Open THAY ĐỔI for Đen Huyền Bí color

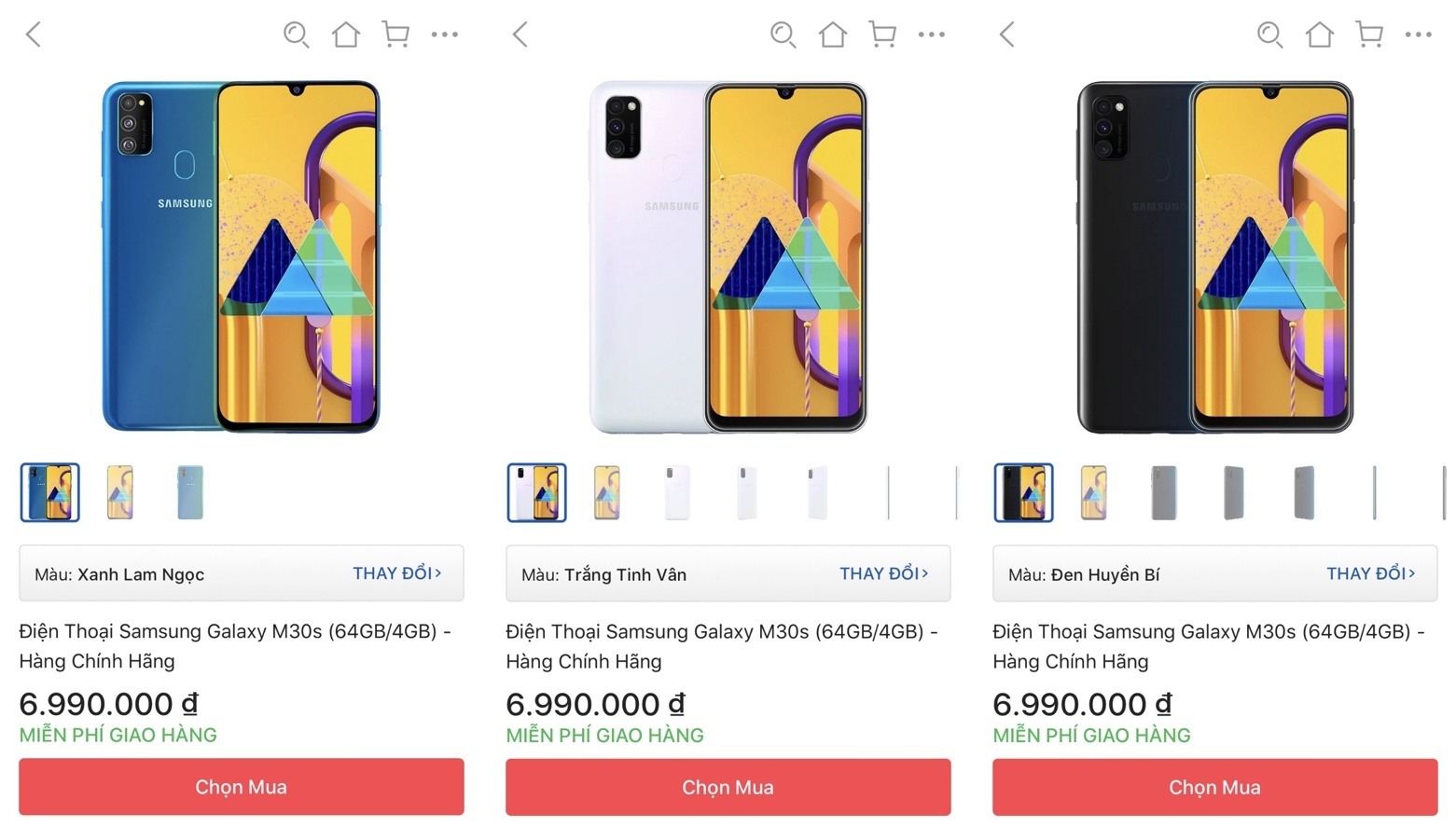pos(1371,573)
